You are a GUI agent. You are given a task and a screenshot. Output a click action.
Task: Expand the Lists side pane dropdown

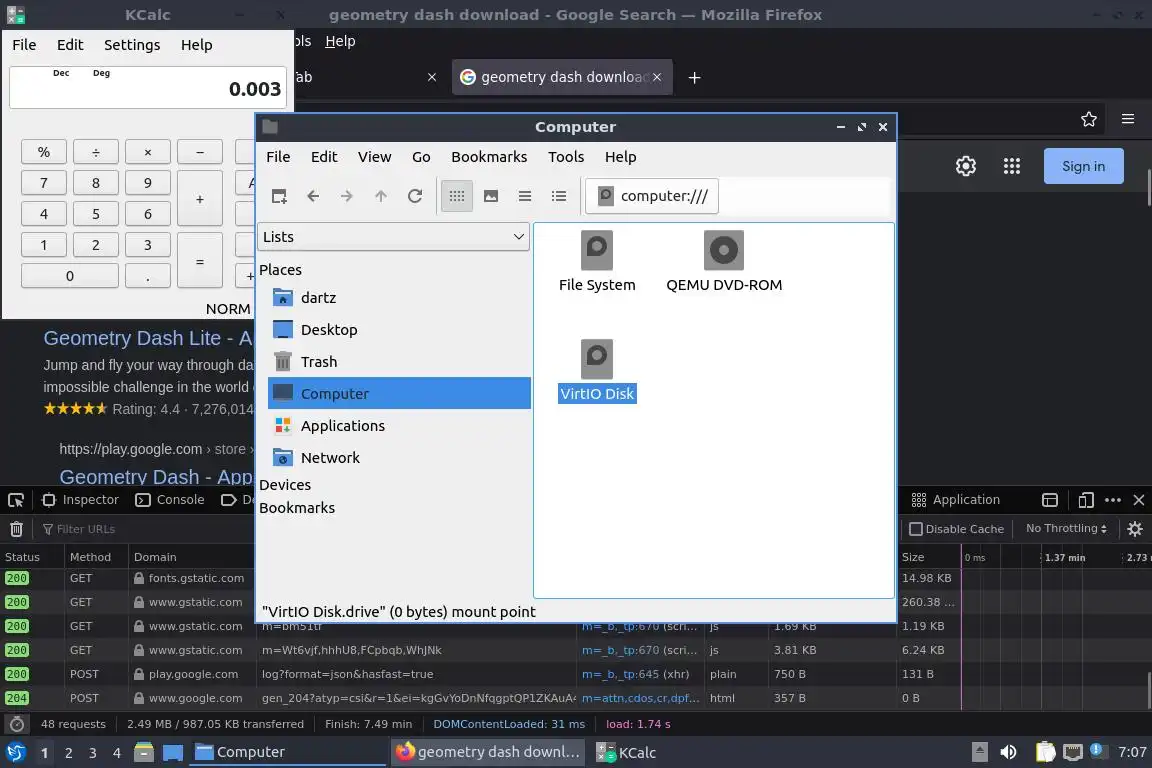394,237
